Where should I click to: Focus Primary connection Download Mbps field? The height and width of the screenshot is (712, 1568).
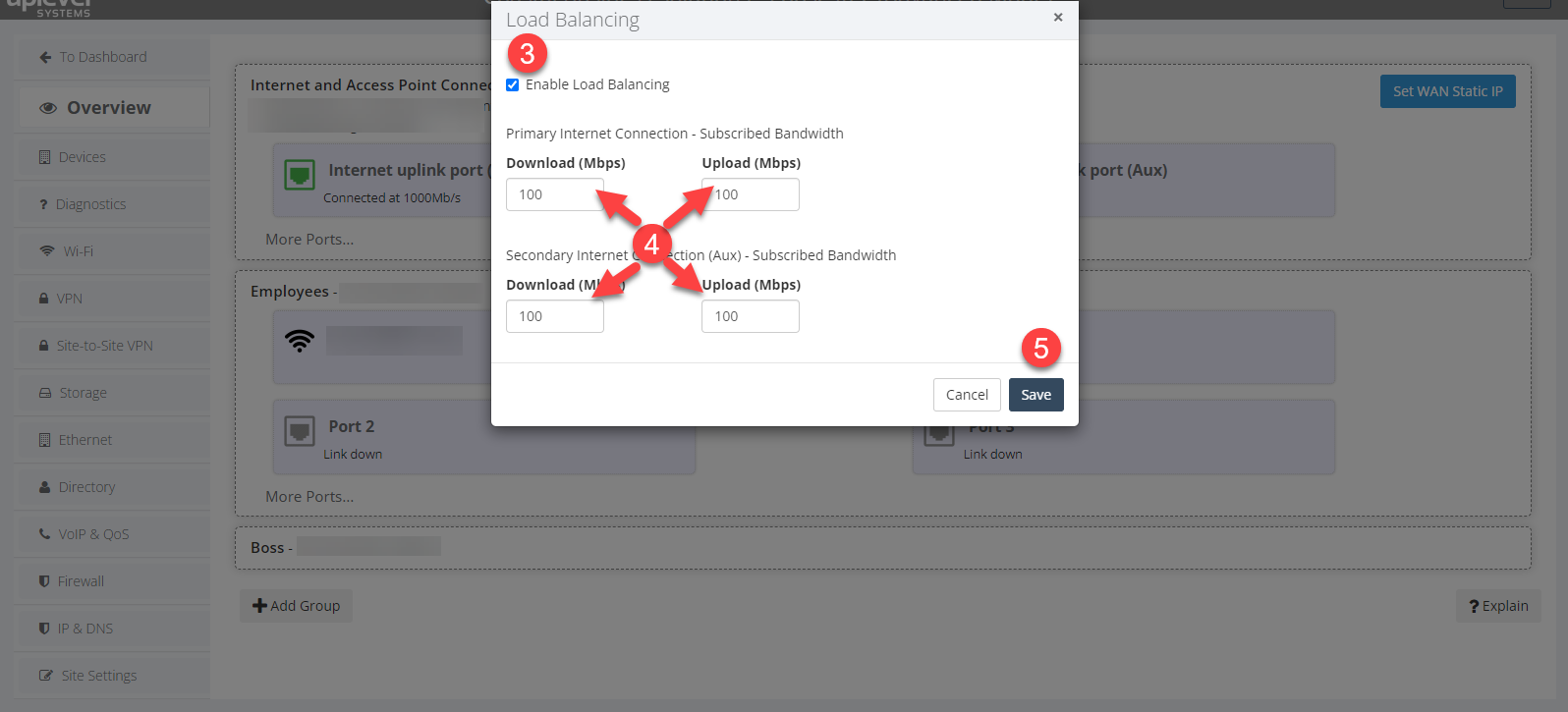point(554,194)
